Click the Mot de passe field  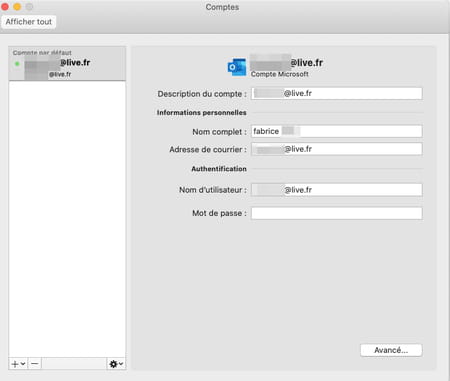click(337, 213)
